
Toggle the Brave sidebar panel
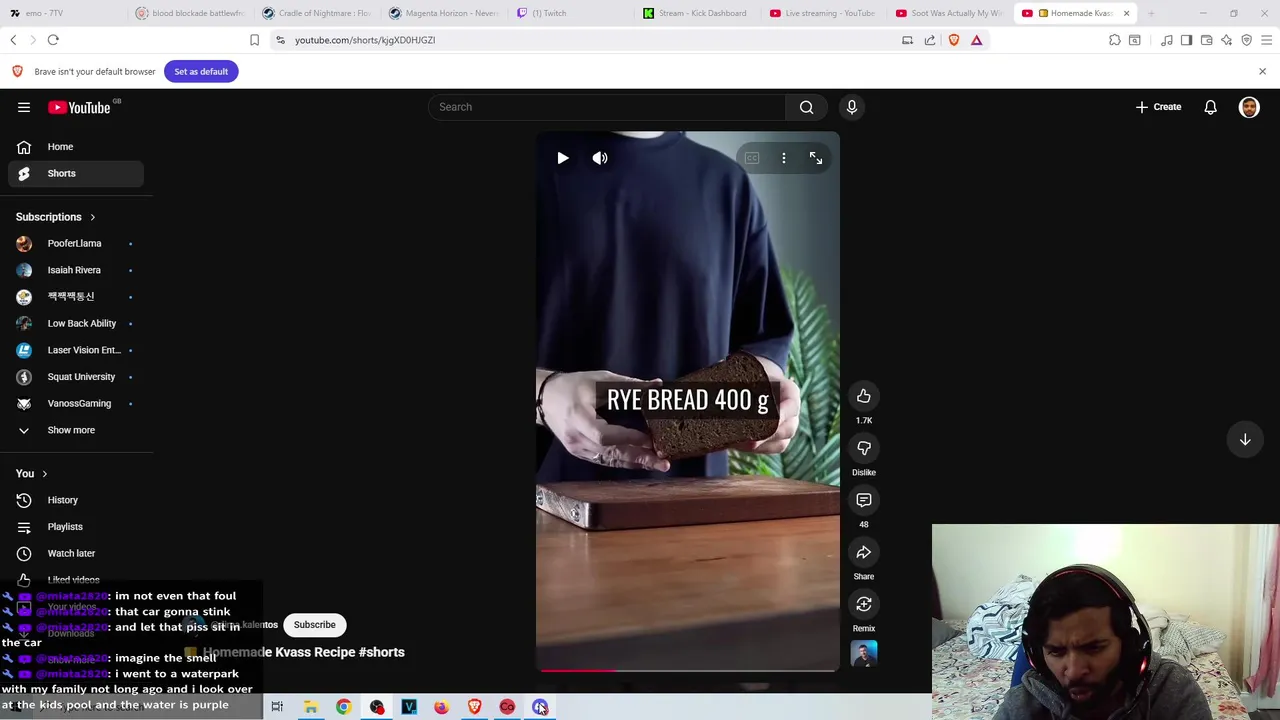click(x=1186, y=40)
